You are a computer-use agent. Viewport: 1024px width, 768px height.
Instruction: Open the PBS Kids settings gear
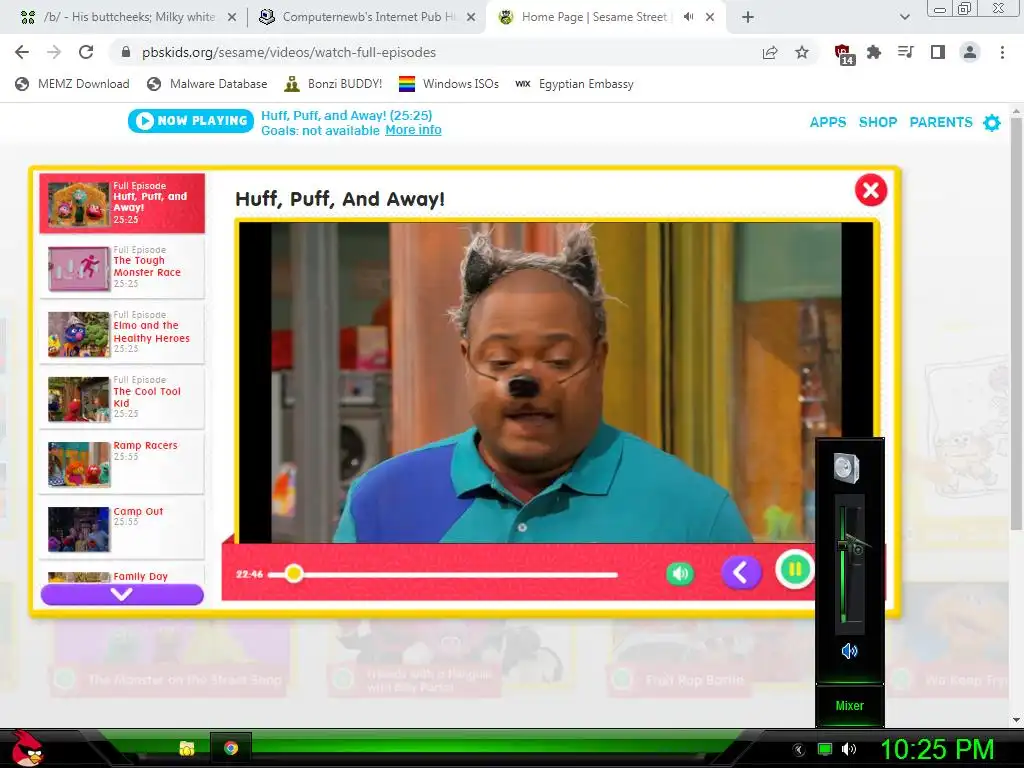(992, 122)
